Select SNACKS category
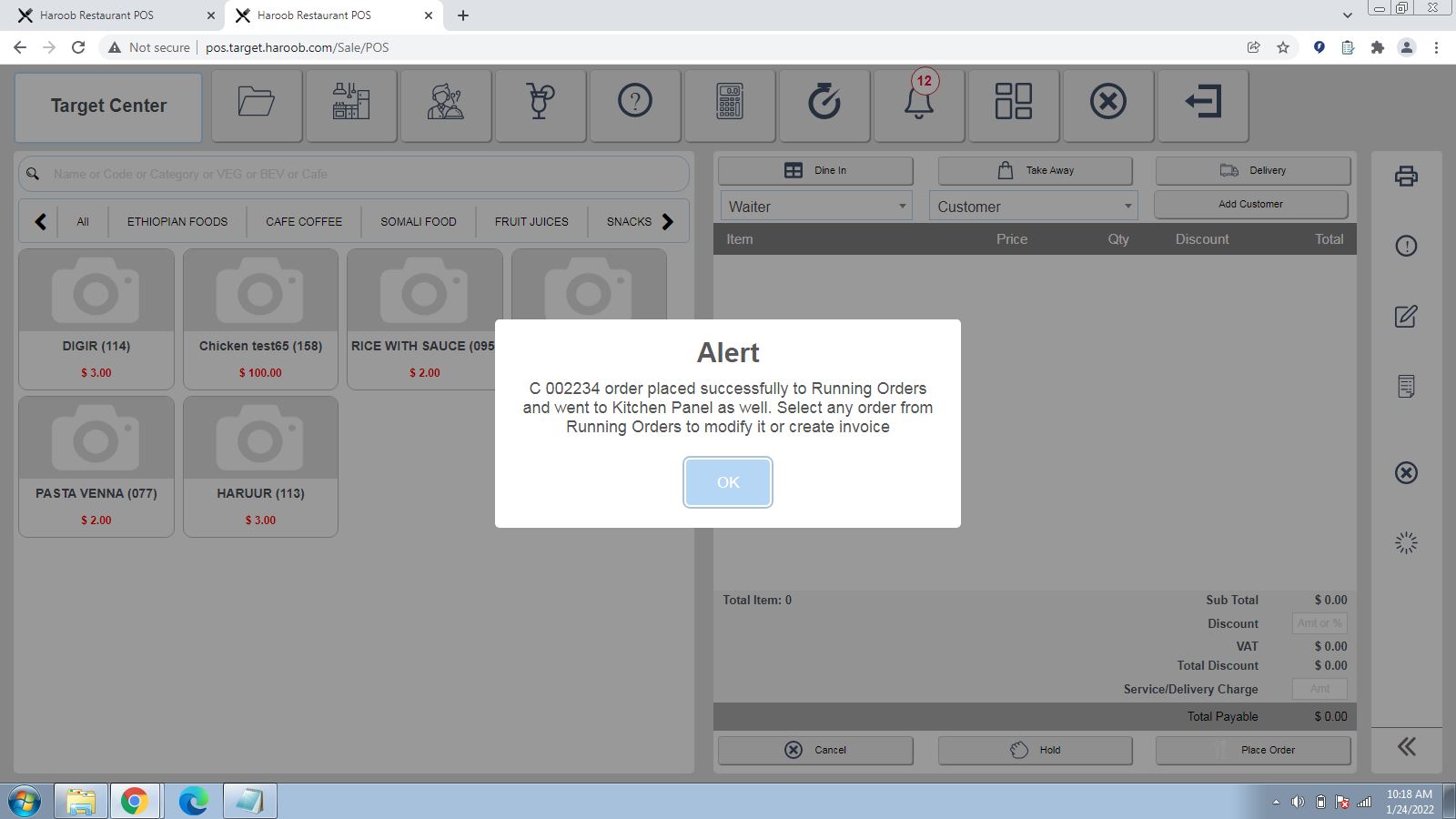Screen dimensions: 1456x819 click(x=629, y=221)
